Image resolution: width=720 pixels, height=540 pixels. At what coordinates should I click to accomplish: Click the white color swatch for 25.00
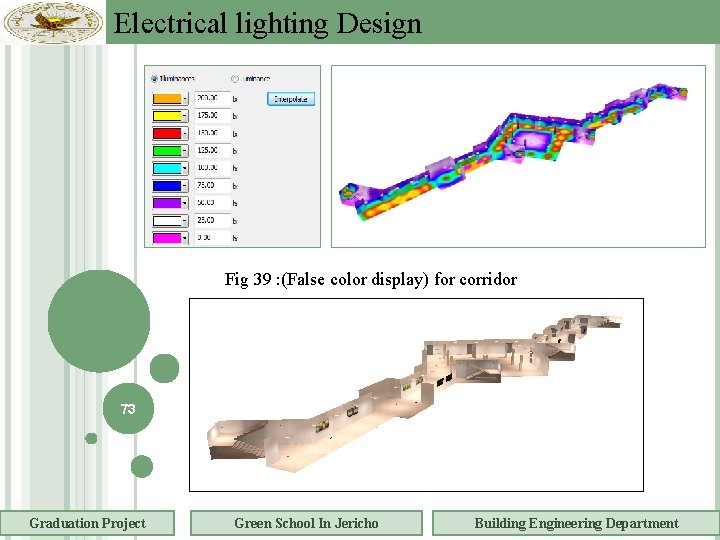pos(167,221)
